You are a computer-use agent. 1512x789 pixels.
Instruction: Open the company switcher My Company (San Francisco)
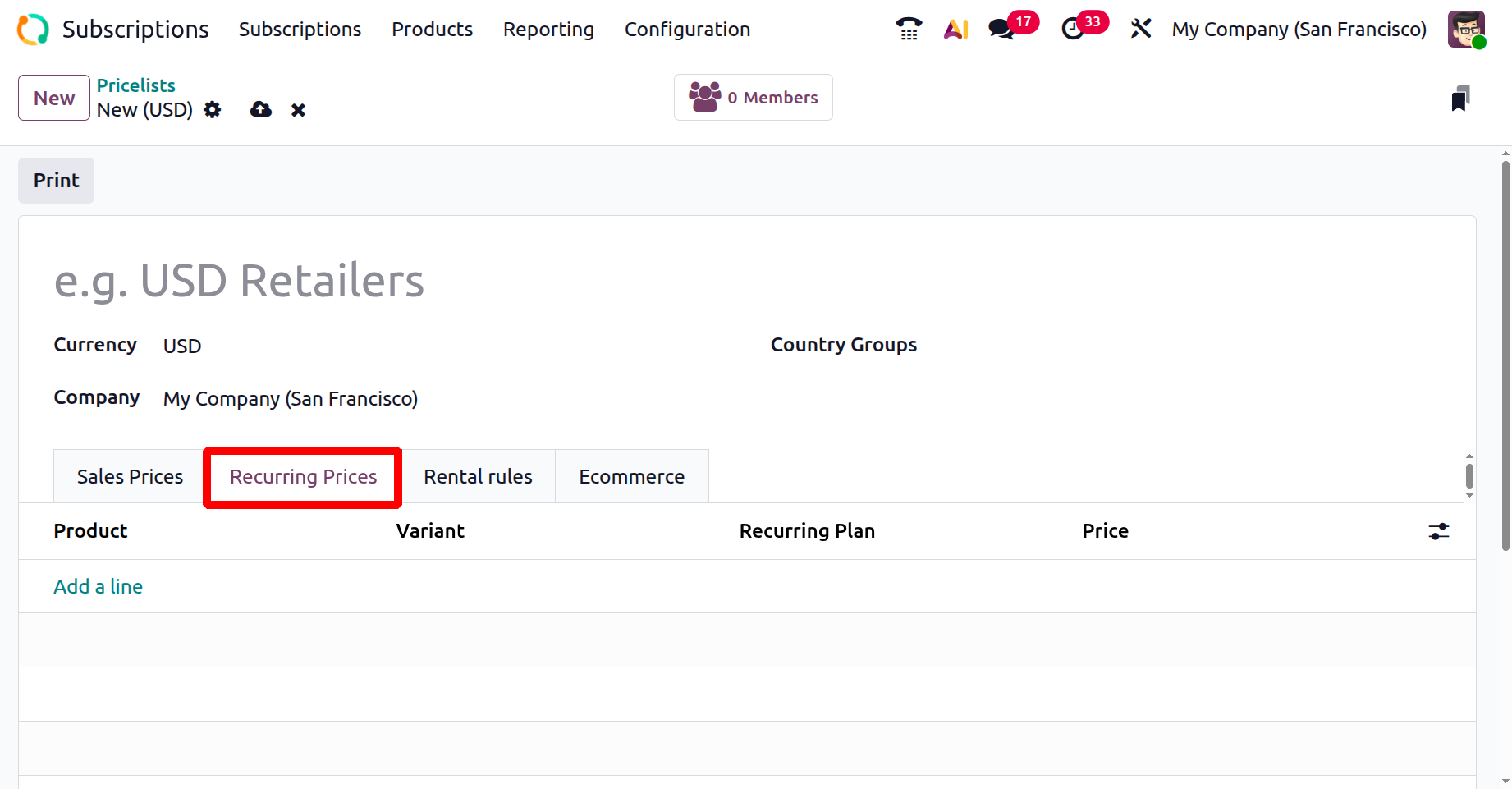click(1299, 30)
